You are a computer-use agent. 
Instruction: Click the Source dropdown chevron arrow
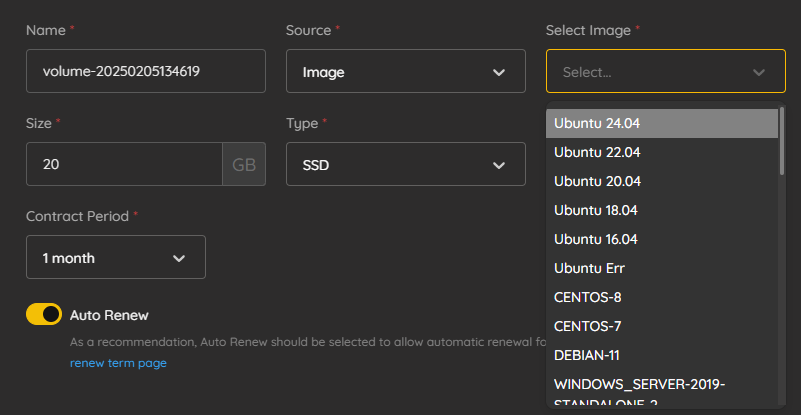tap(499, 72)
